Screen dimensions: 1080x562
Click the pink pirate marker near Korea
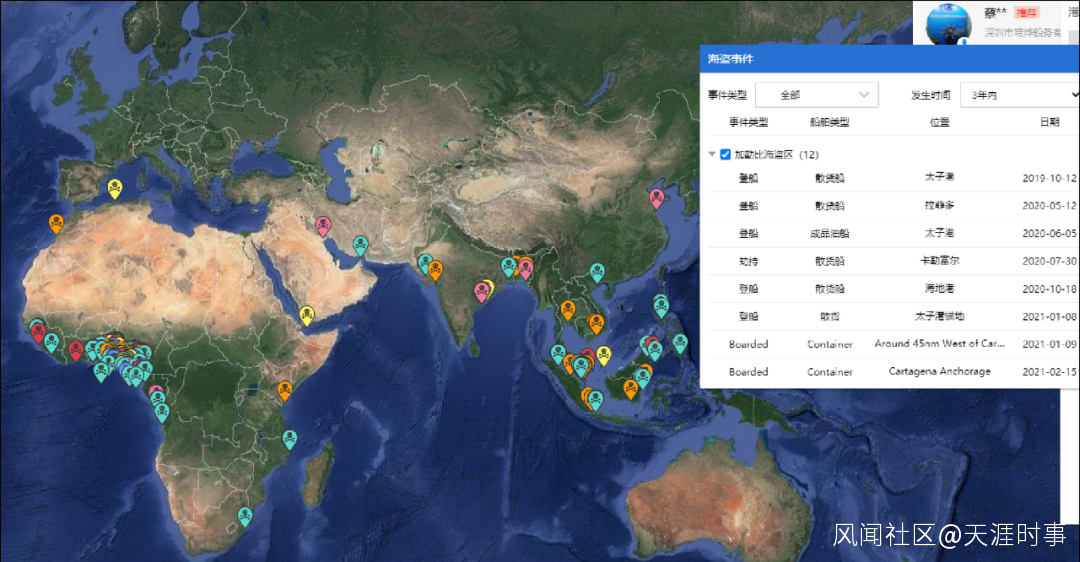657,197
